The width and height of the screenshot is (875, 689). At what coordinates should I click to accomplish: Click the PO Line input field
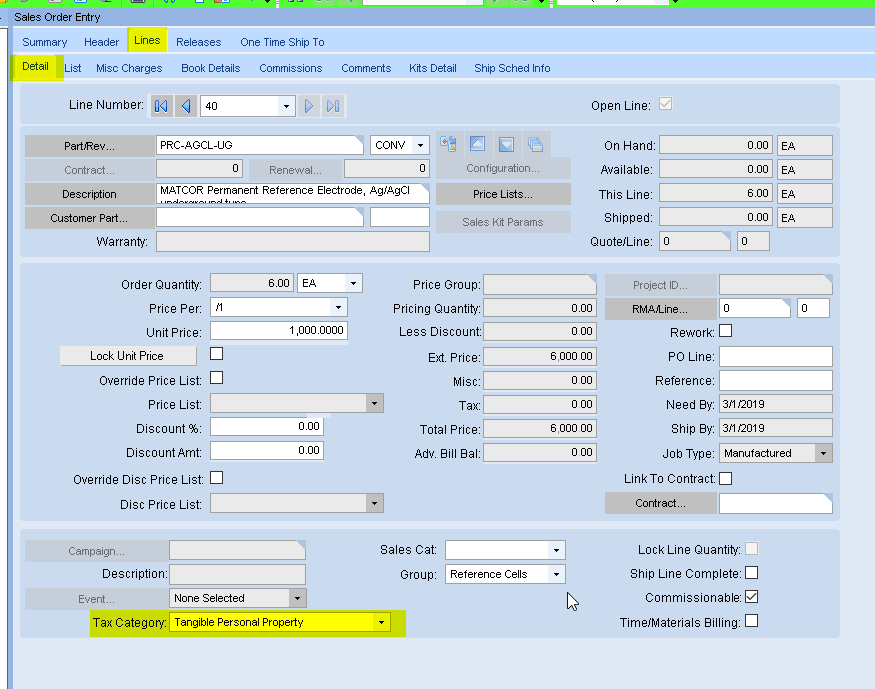coord(776,356)
